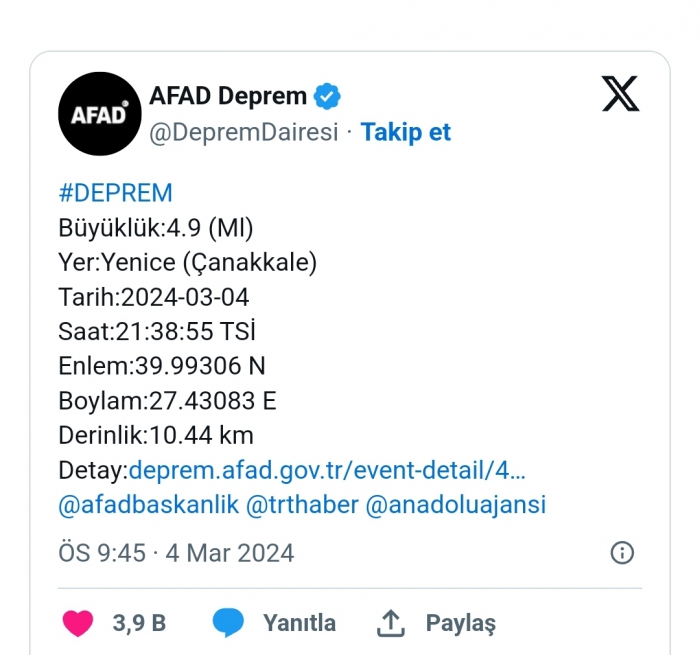The image size is (700, 655).
Task: Open the deprem.afad.gov.tr event detail link
Action: point(327,470)
